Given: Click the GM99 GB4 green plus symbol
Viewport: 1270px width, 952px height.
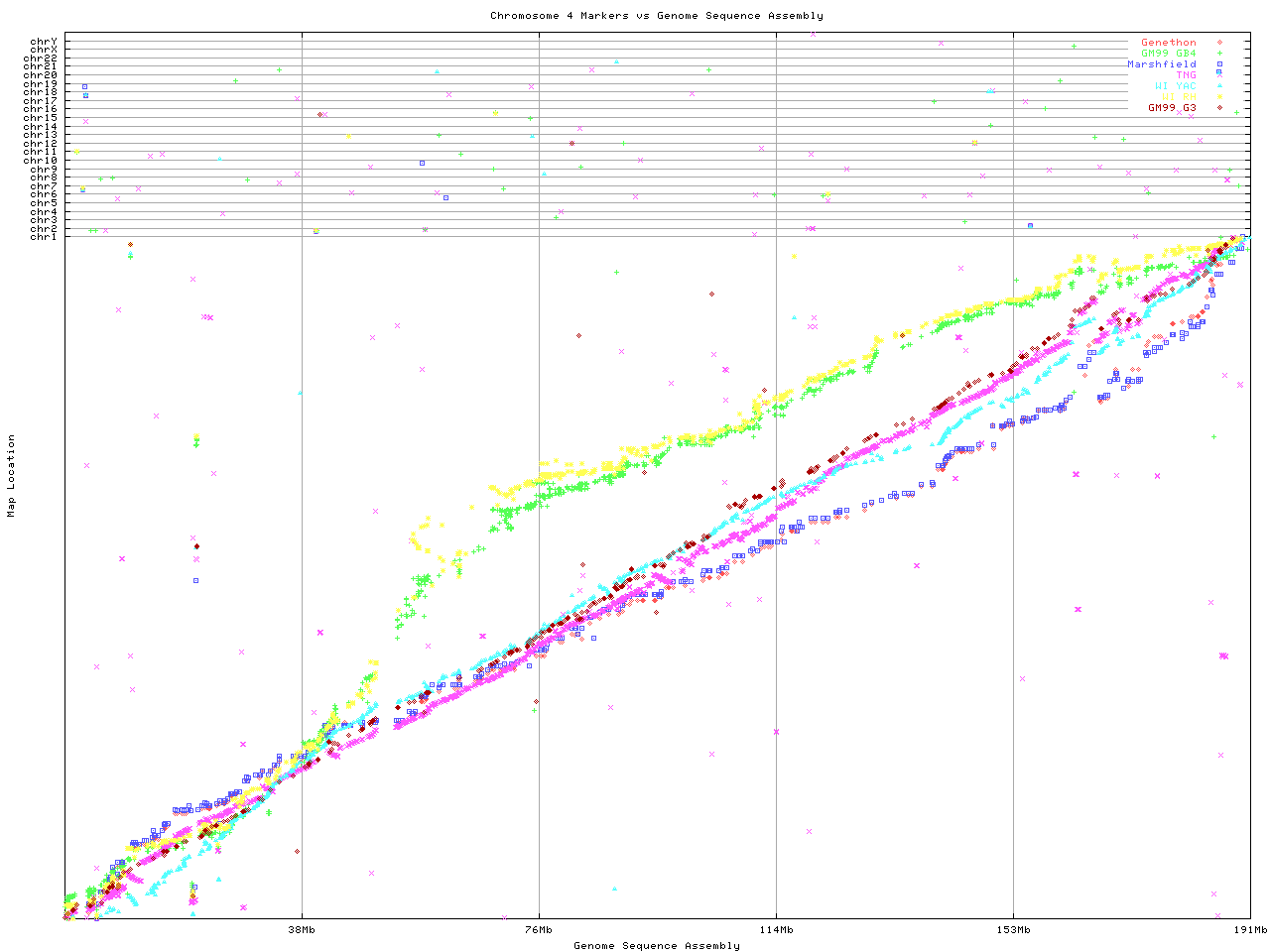Looking at the screenshot, I should tap(1219, 54).
